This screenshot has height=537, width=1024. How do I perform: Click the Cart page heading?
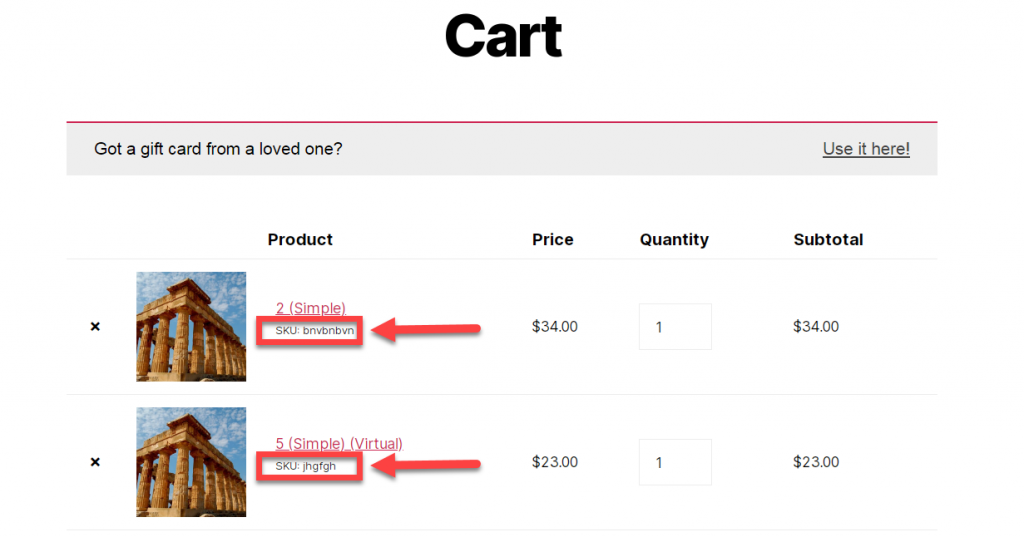[x=504, y=37]
